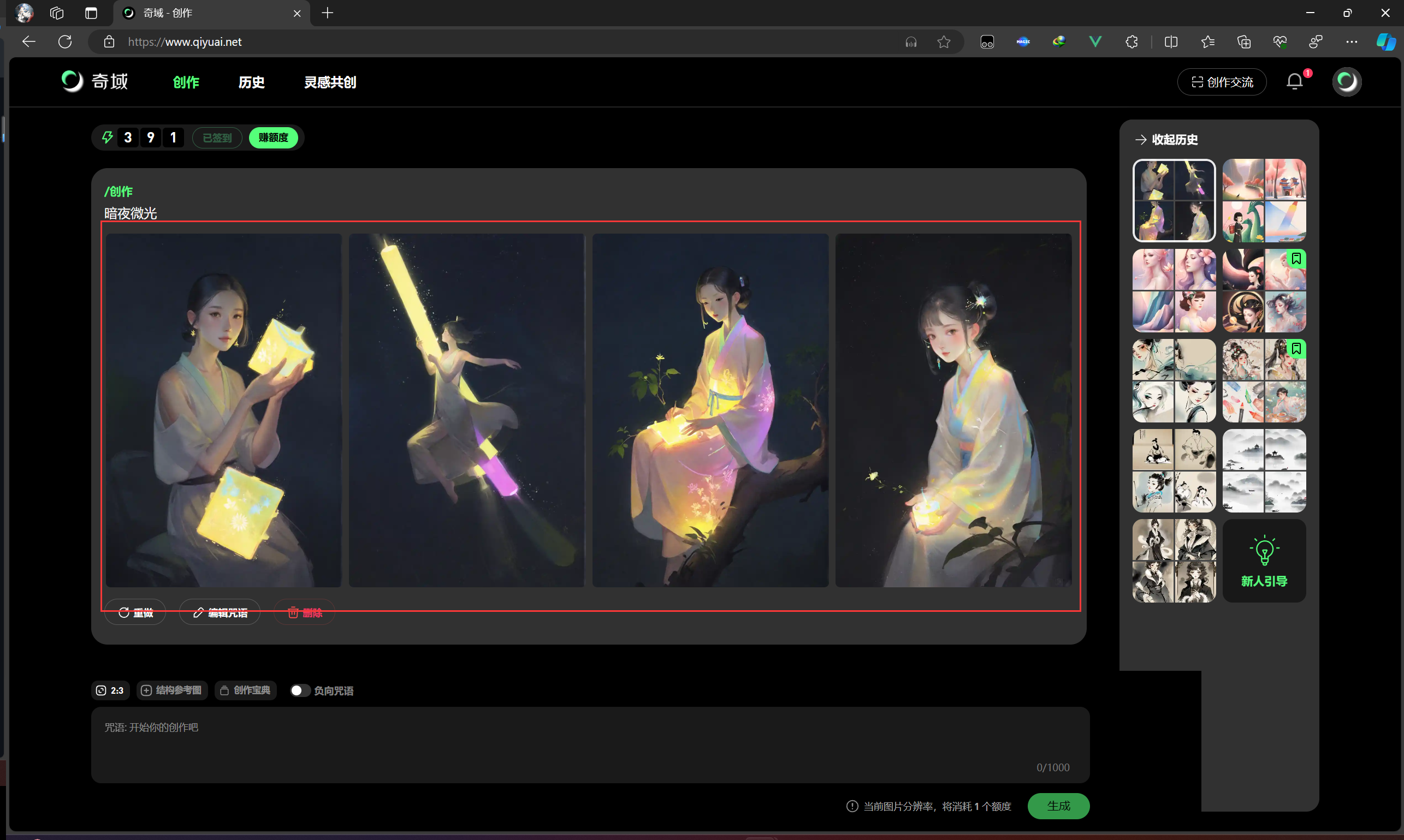Open a new browser tab
The image size is (1404, 840).
(327, 13)
